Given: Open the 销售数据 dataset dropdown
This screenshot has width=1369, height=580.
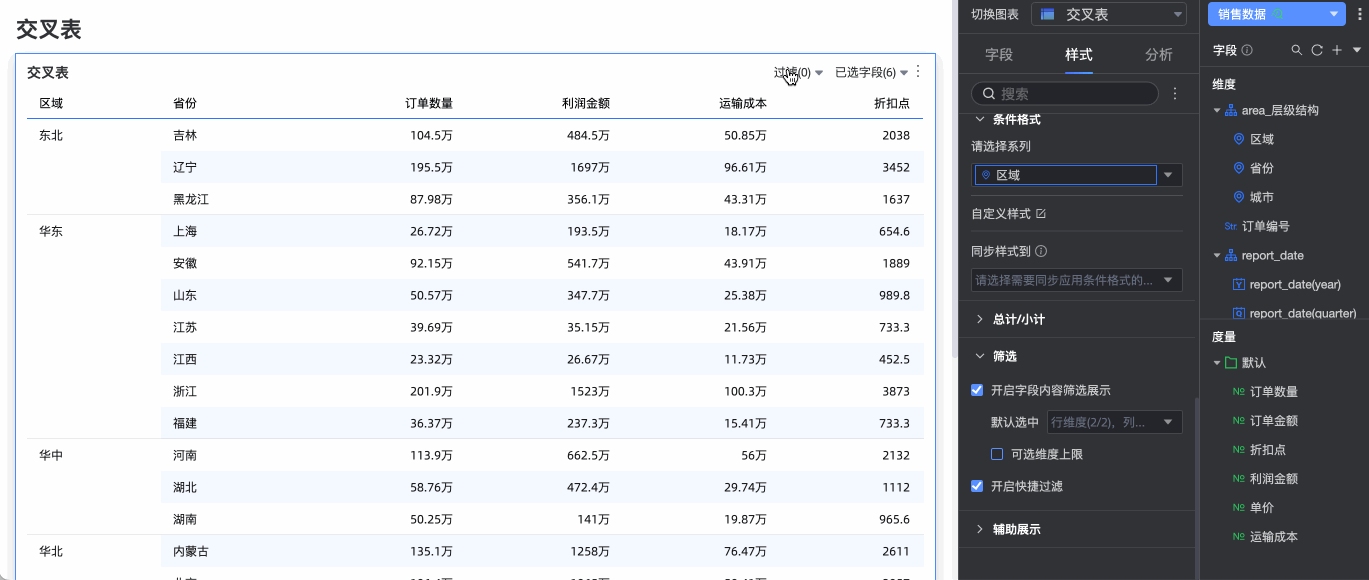Looking at the screenshot, I should pyautogui.click(x=1276, y=14).
